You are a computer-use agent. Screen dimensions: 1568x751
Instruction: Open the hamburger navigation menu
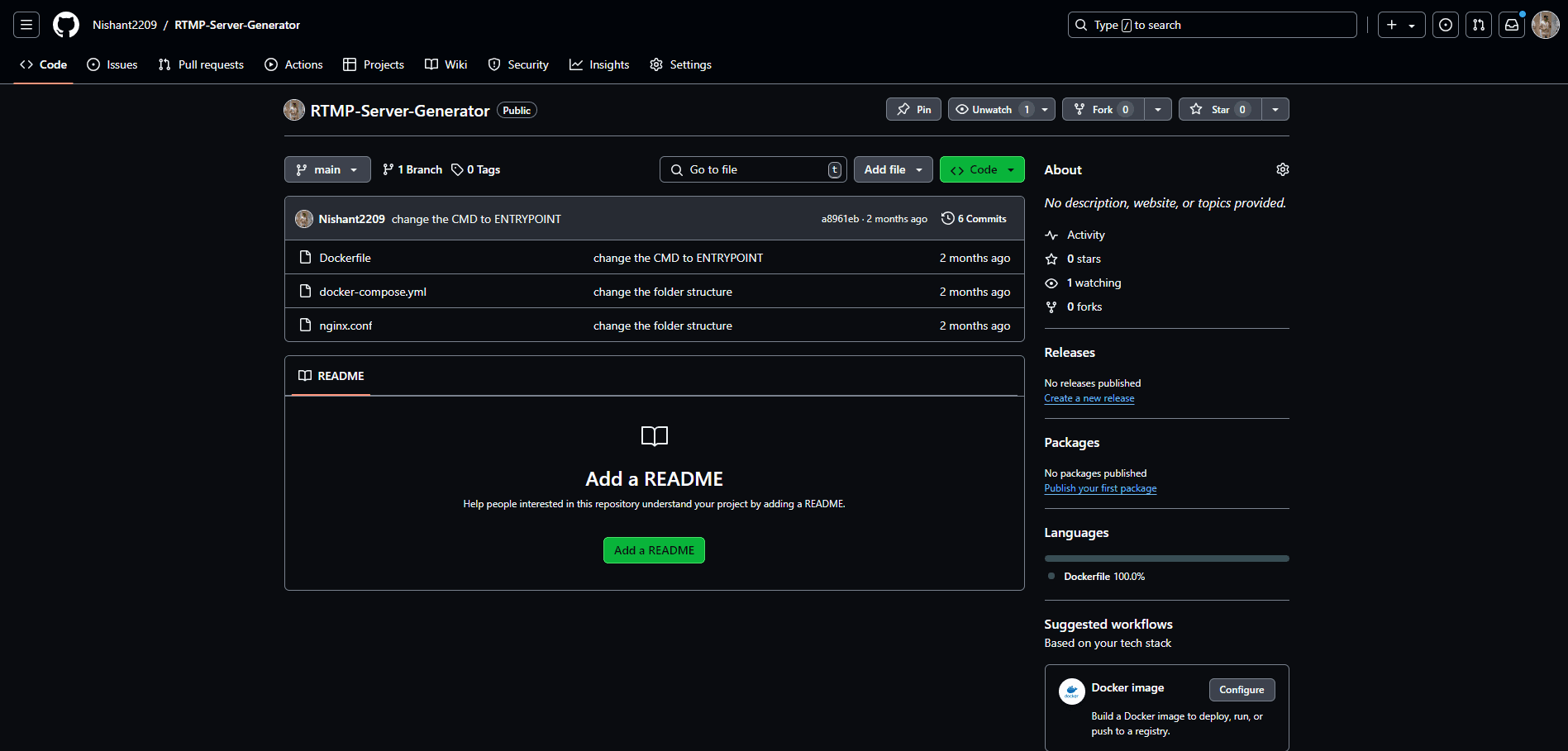(26, 25)
